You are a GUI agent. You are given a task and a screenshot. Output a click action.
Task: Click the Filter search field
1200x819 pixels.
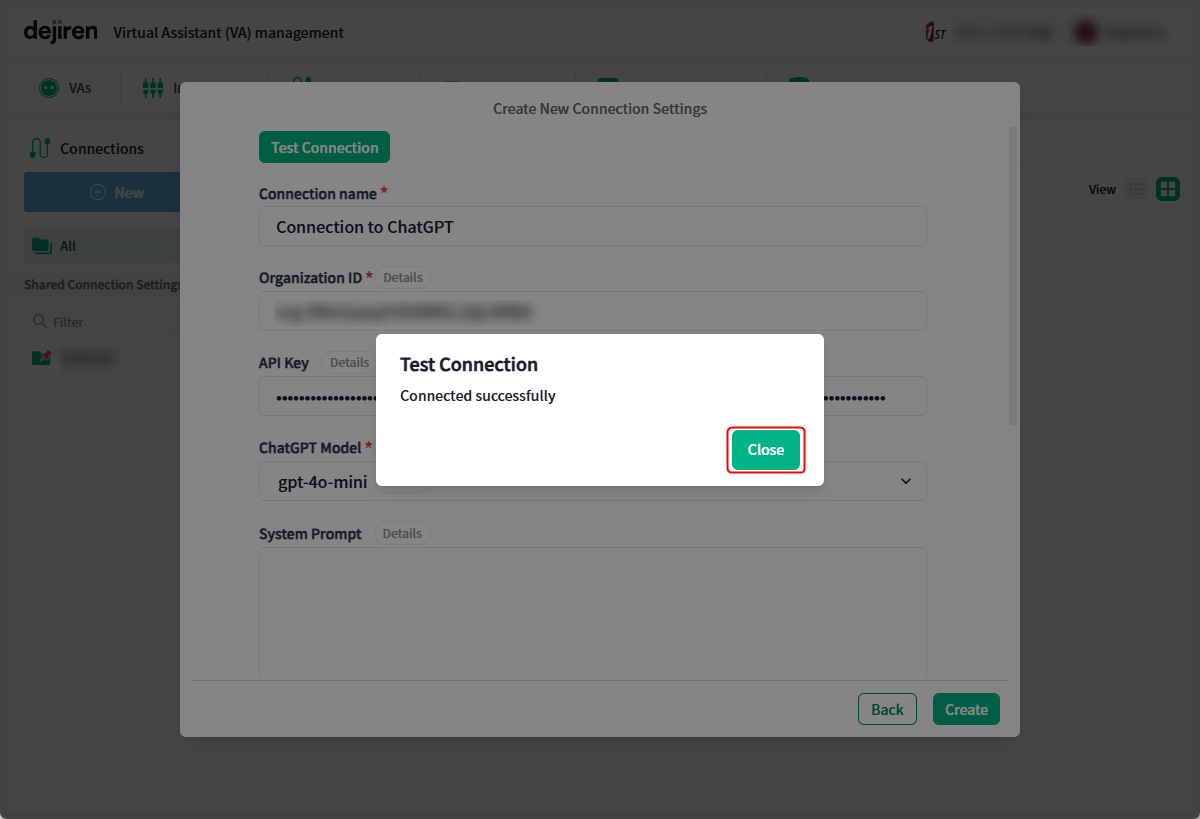[102, 322]
